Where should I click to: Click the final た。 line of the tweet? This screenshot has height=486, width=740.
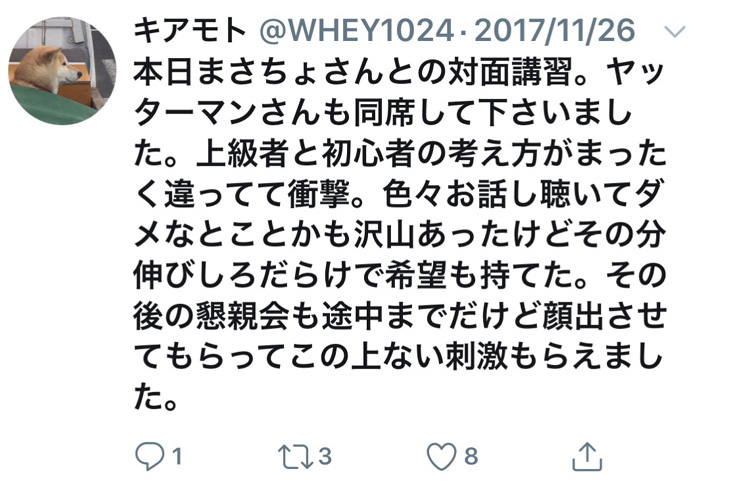tap(156, 398)
